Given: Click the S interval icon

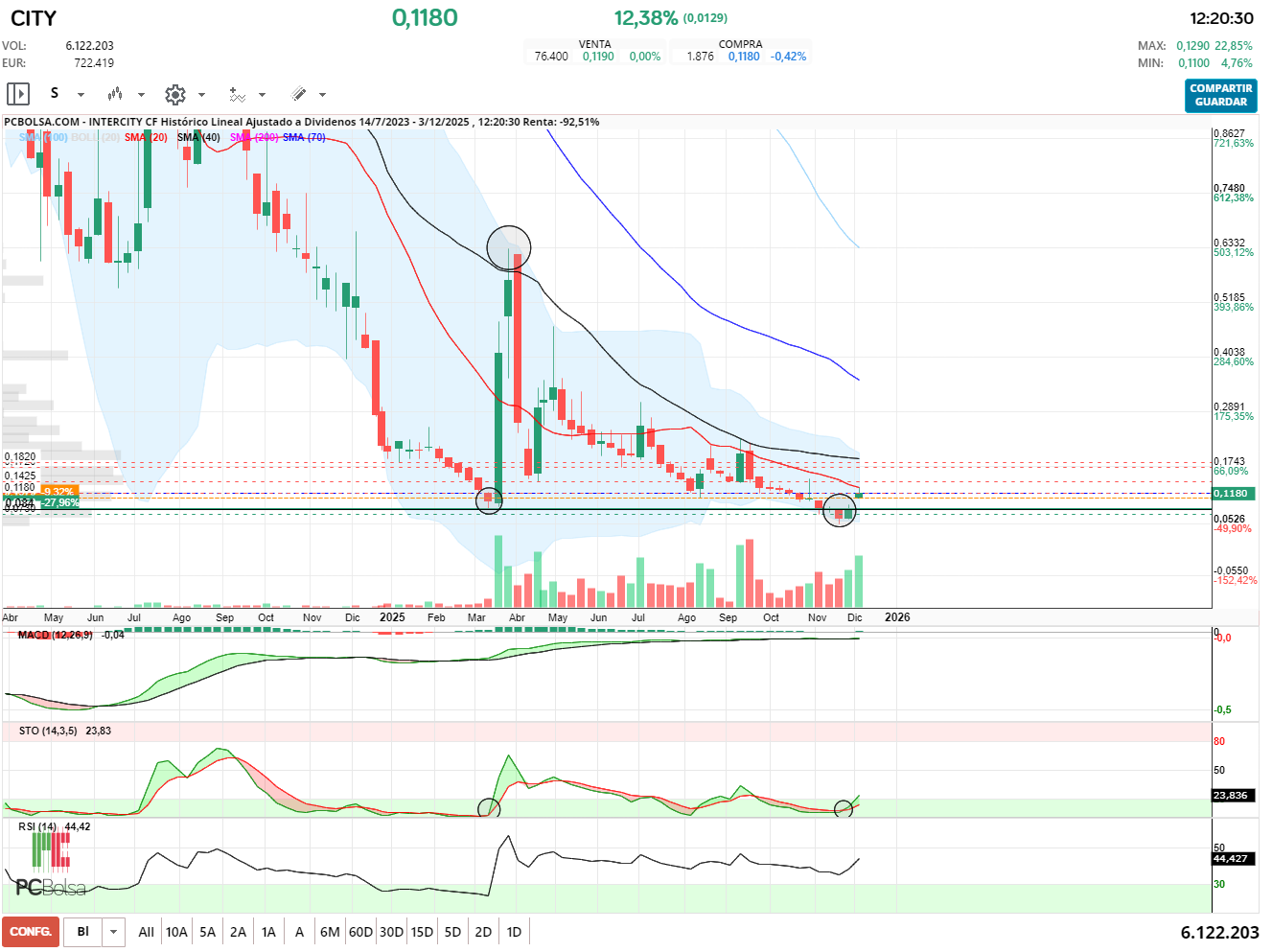Looking at the screenshot, I should click(55, 93).
